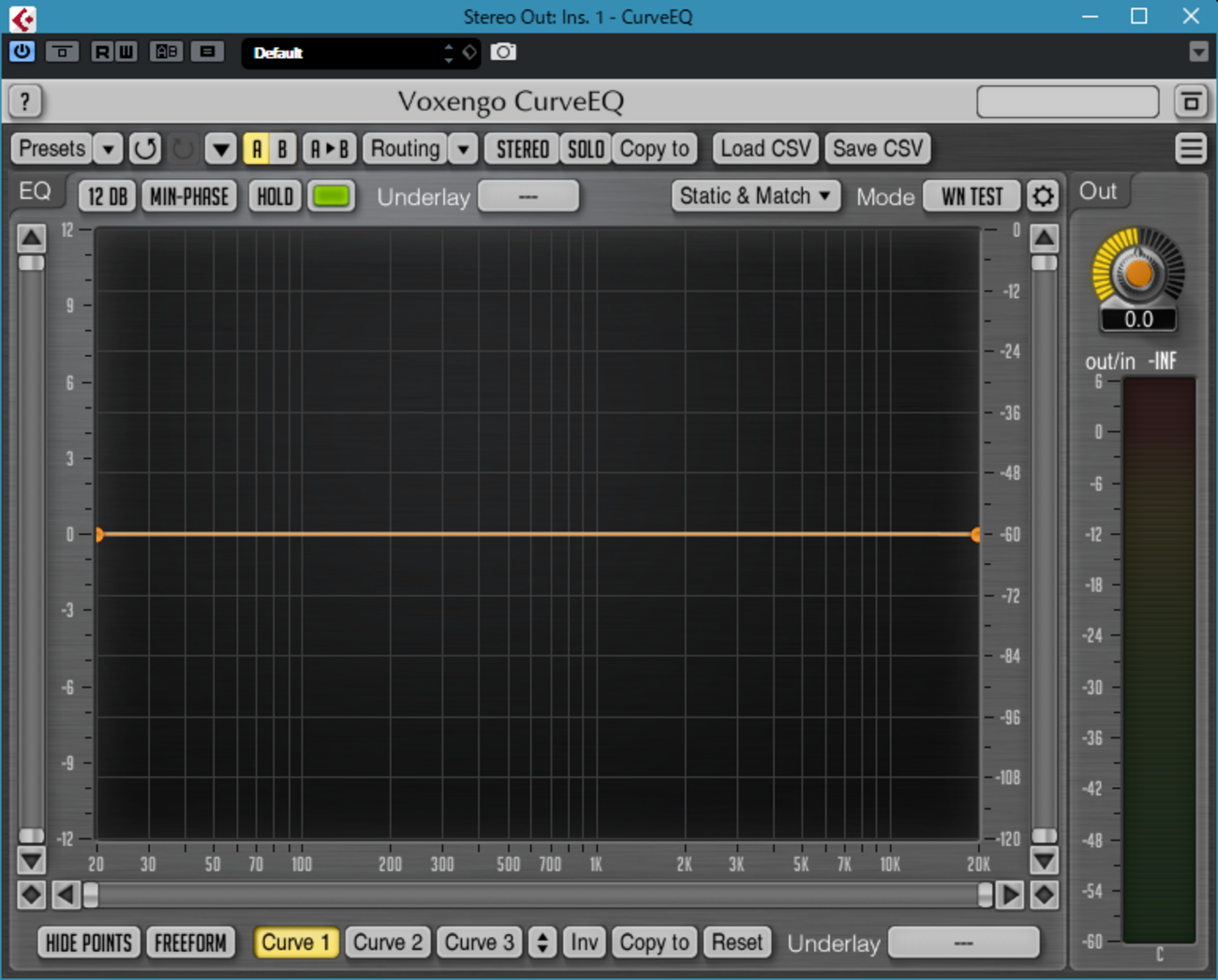Viewport: 1218px width, 980px height.
Task: Click the Inv invert curve button
Action: pos(584,943)
